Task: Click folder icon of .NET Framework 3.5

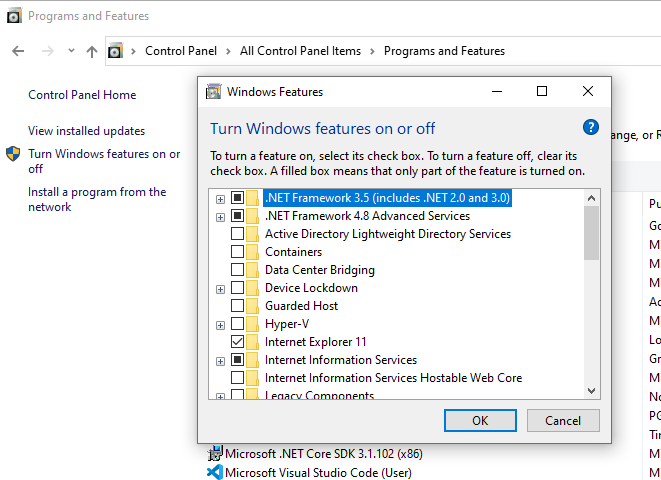Action: pyautogui.click(x=253, y=198)
